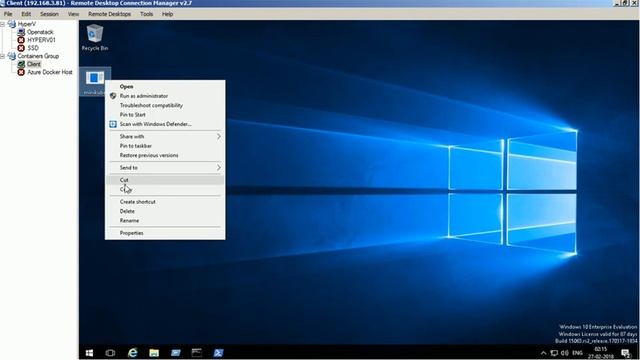The image size is (640, 360).
Task: Choose Pin to taskbar
Action: click(165, 146)
